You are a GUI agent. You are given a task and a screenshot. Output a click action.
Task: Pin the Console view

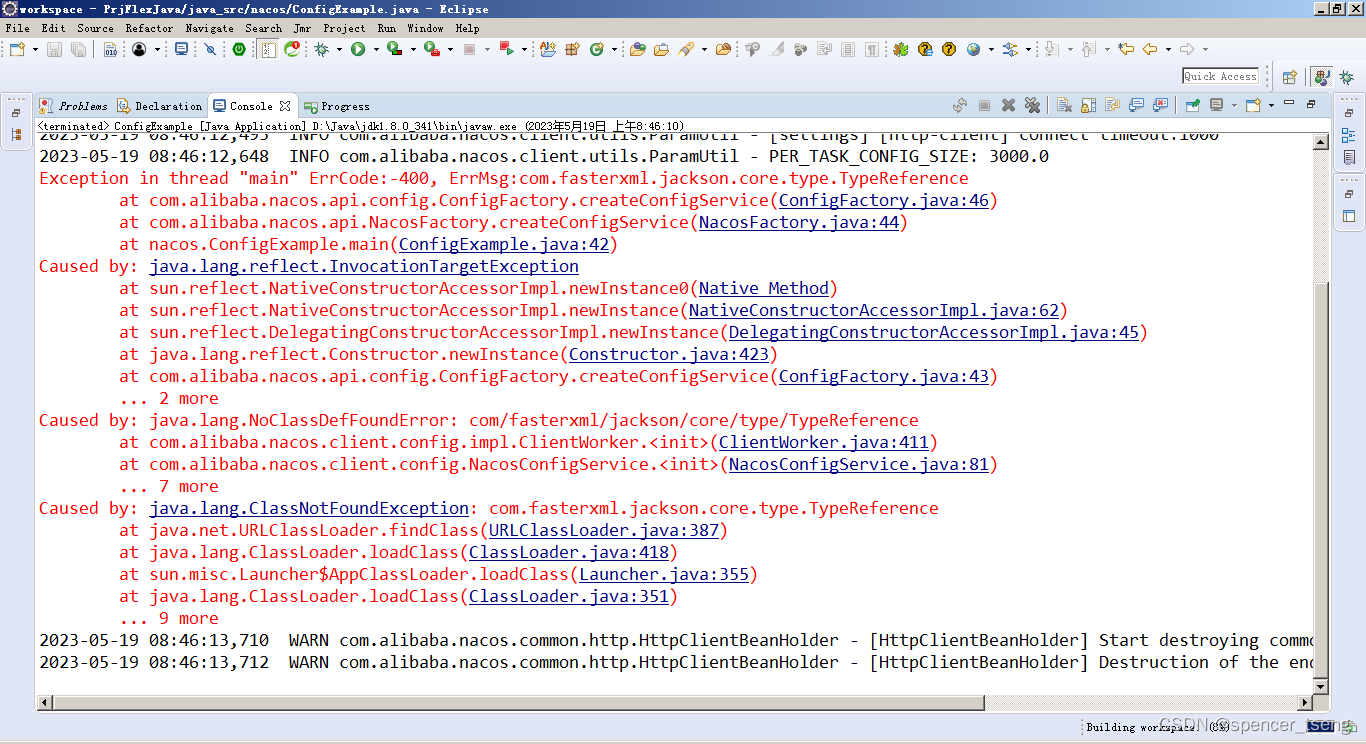pyautogui.click(x=1193, y=105)
